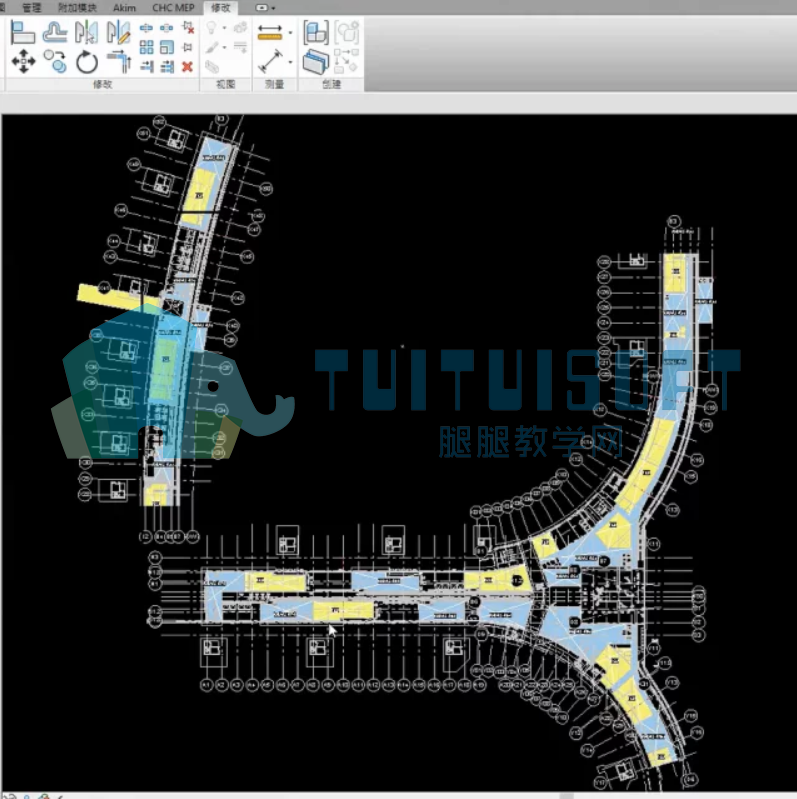Choose Mirror Pick Axis tool
The width and height of the screenshot is (797, 799).
coord(87,32)
